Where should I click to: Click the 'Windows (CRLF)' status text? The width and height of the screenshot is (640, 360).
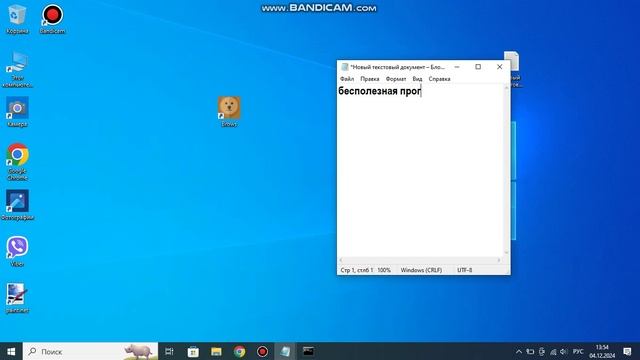click(421, 270)
